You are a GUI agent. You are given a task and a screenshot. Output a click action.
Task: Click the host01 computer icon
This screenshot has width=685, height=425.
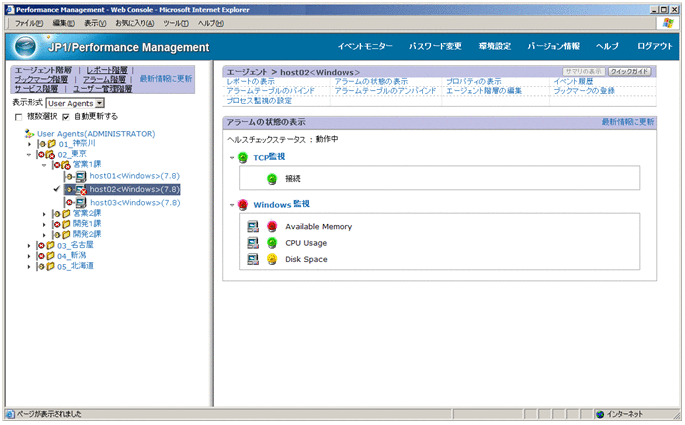pyautogui.click(x=81, y=176)
